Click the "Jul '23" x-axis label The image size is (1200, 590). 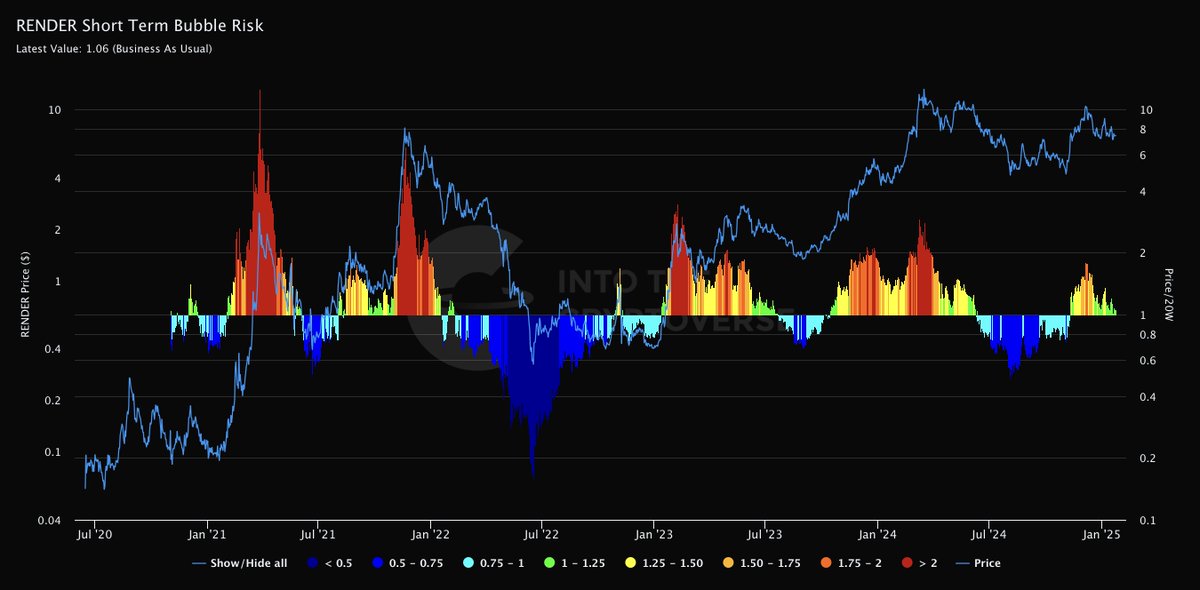[x=765, y=536]
